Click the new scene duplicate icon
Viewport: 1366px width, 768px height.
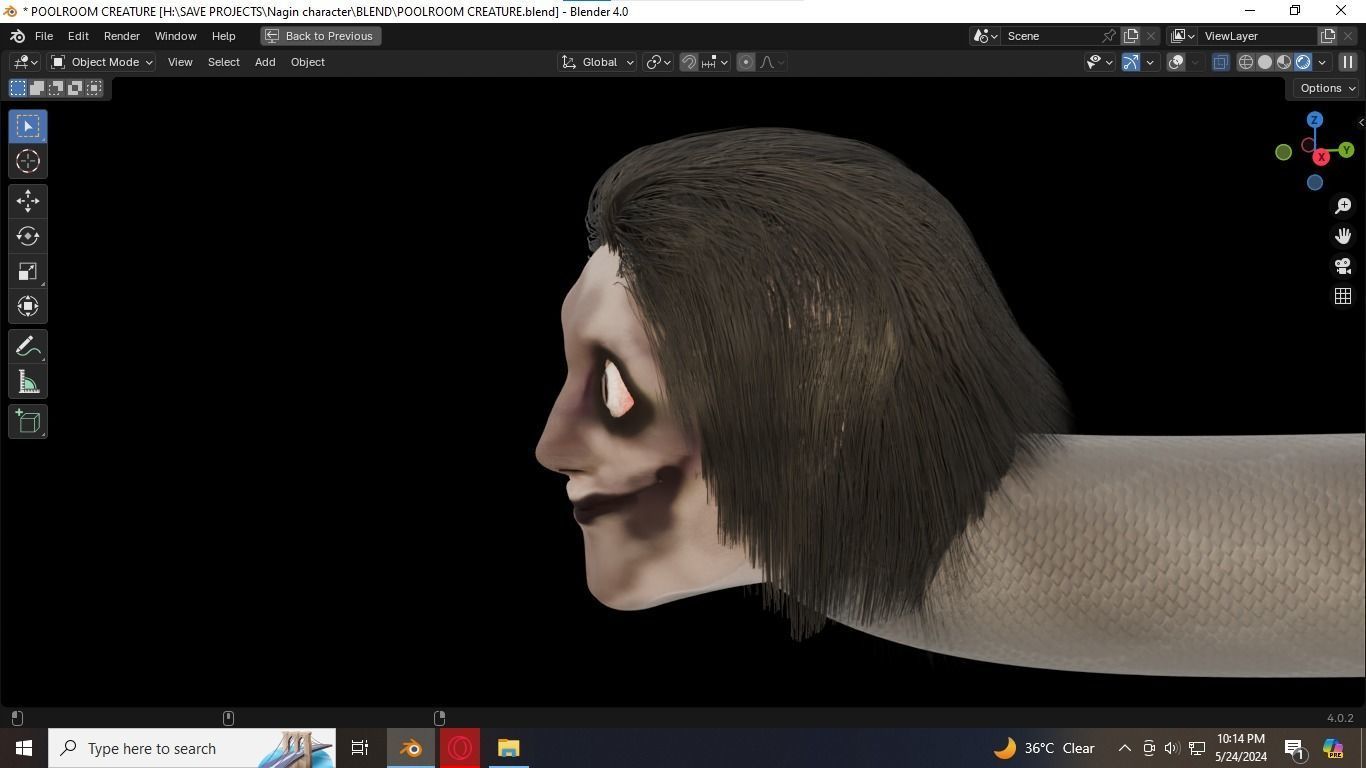(x=1131, y=36)
